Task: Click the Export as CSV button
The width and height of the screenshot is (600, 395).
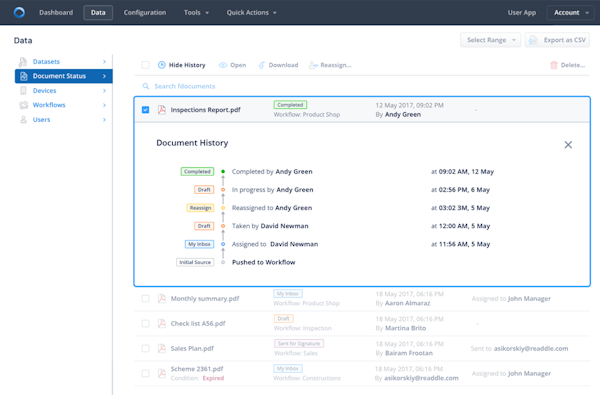Action: click(x=557, y=40)
